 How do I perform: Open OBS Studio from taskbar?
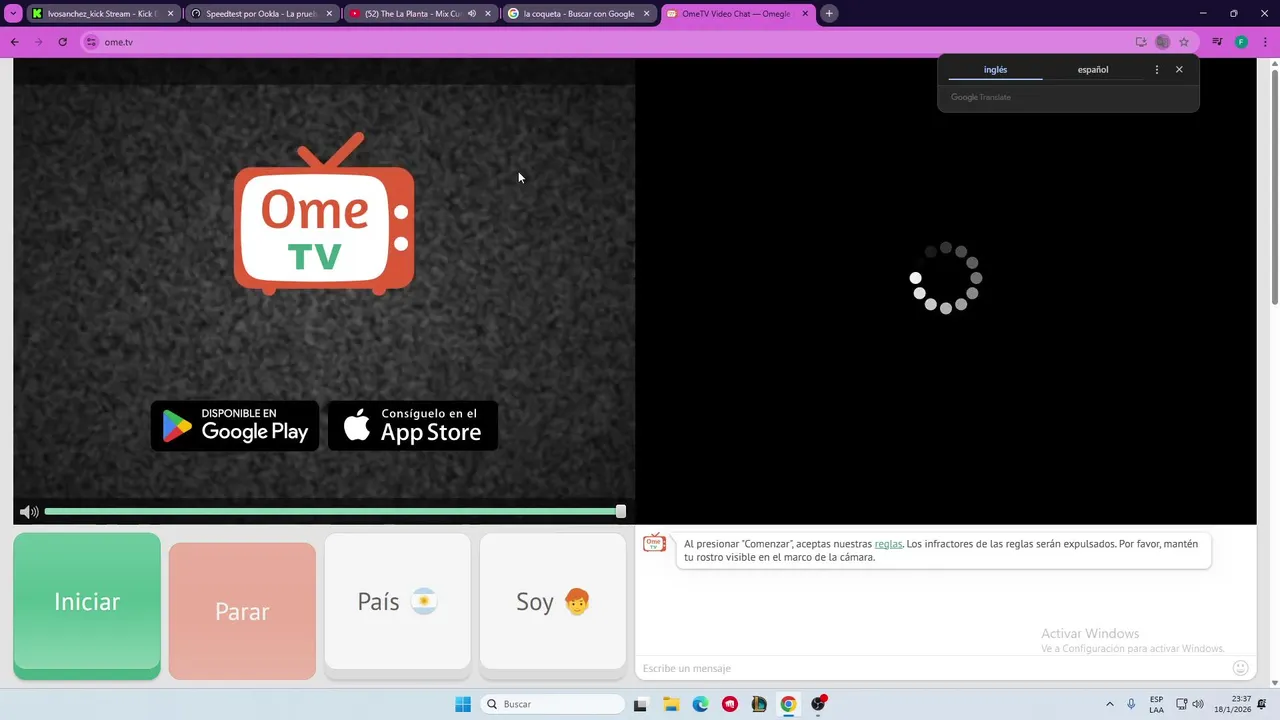point(819,704)
